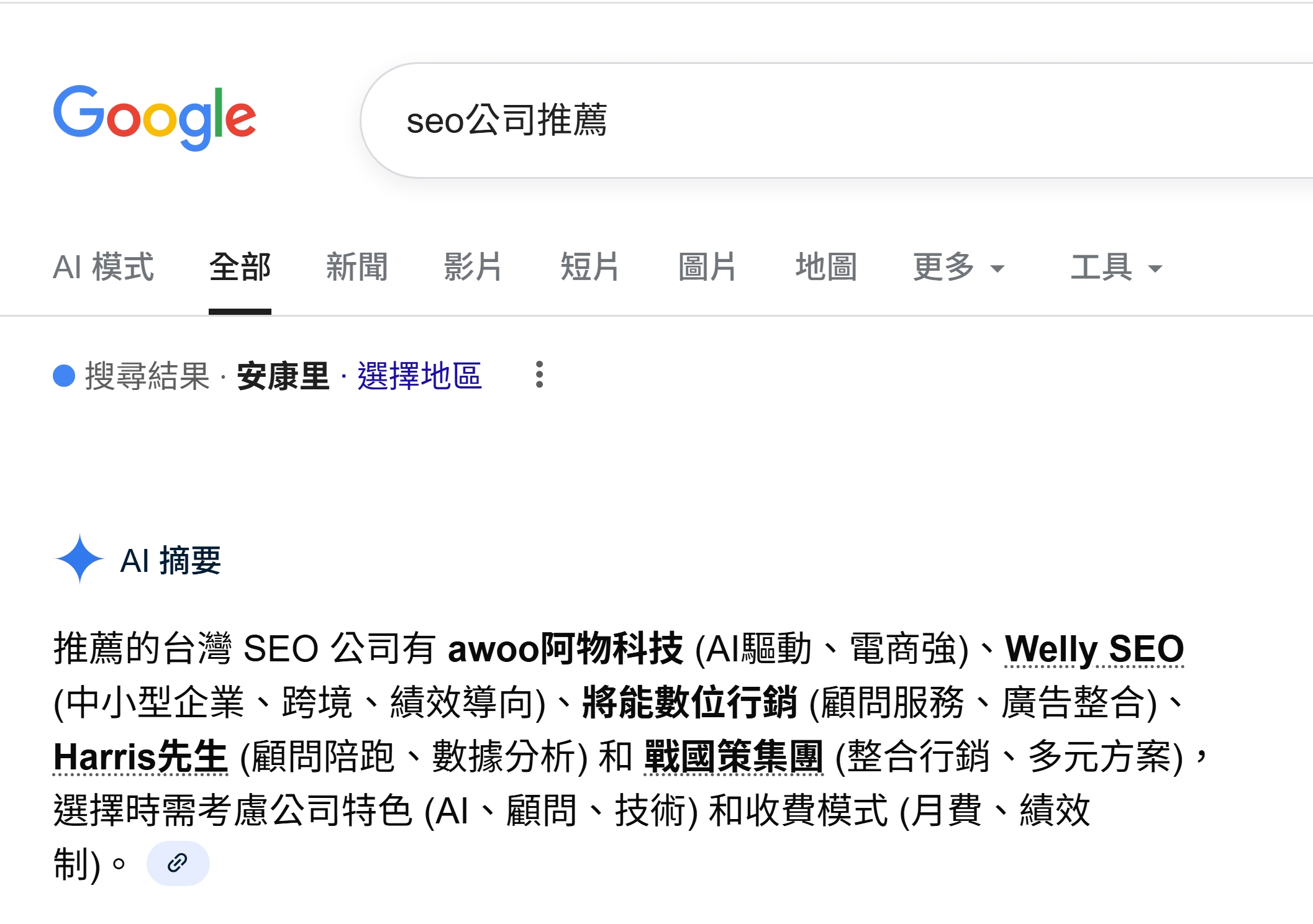Click the search box containing seo公司推薦

click(x=807, y=120)
